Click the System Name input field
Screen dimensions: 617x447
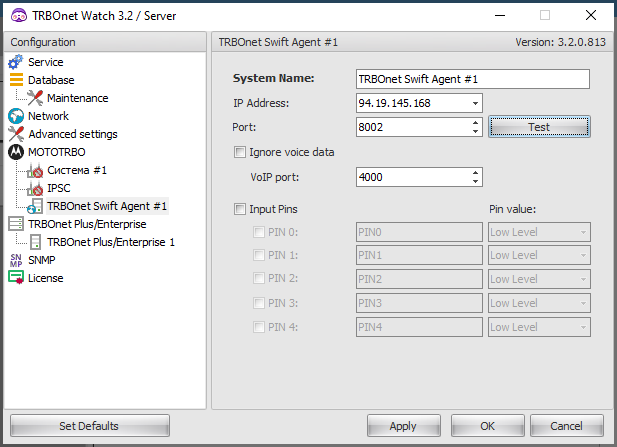tap(473, 79)
